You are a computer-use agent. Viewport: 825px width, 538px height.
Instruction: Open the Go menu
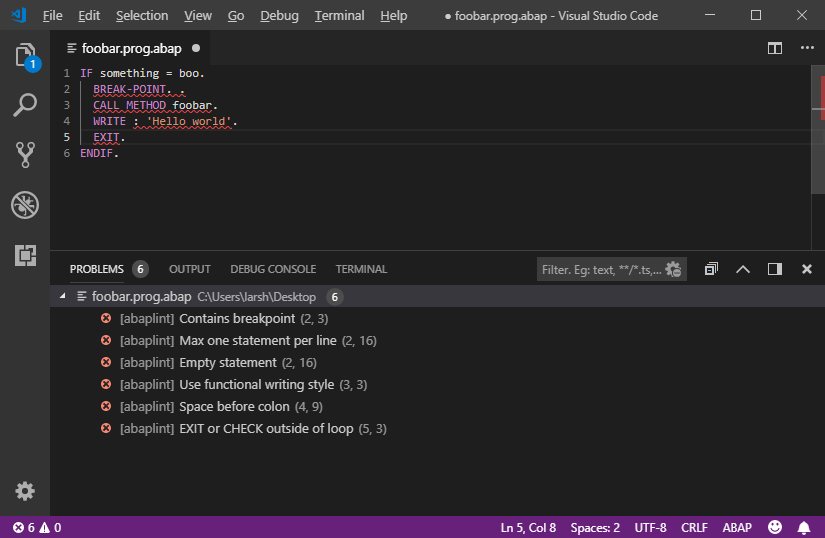click(236, 16)
